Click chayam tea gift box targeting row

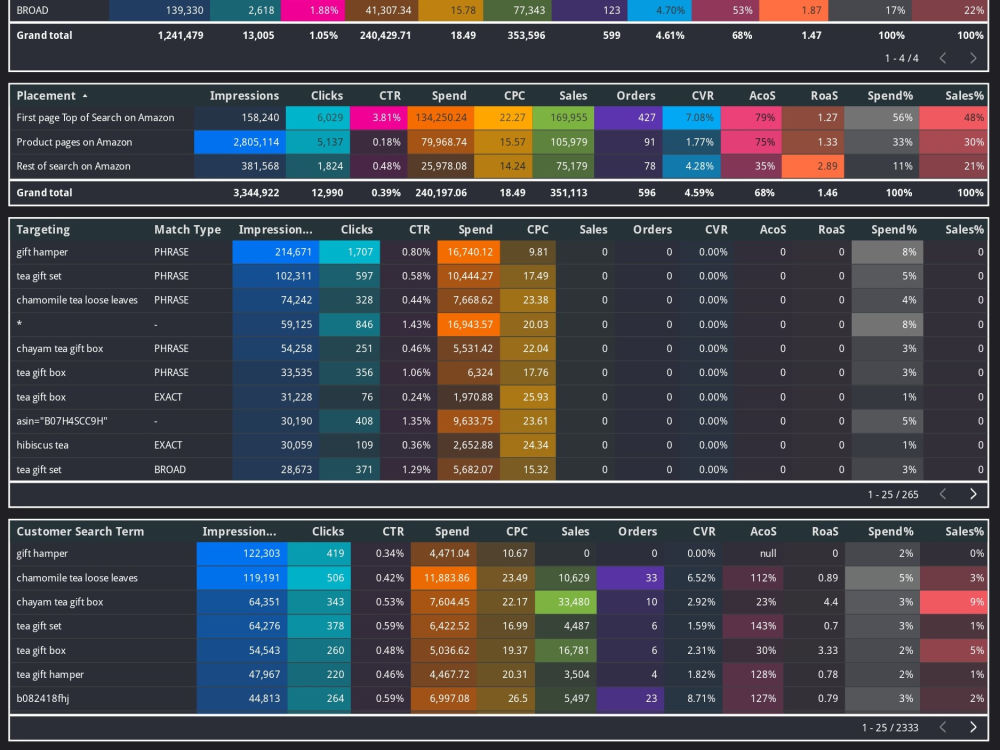pyautogui.click(x=499, y=348)
